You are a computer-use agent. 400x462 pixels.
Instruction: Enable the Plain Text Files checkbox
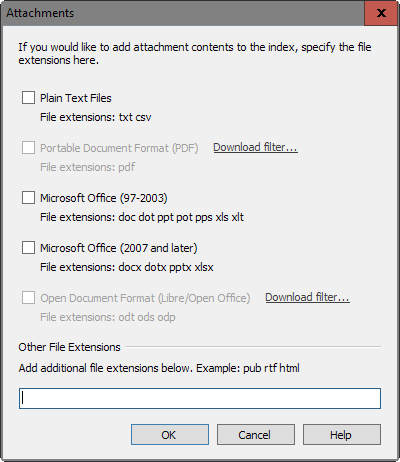(28, 98)
